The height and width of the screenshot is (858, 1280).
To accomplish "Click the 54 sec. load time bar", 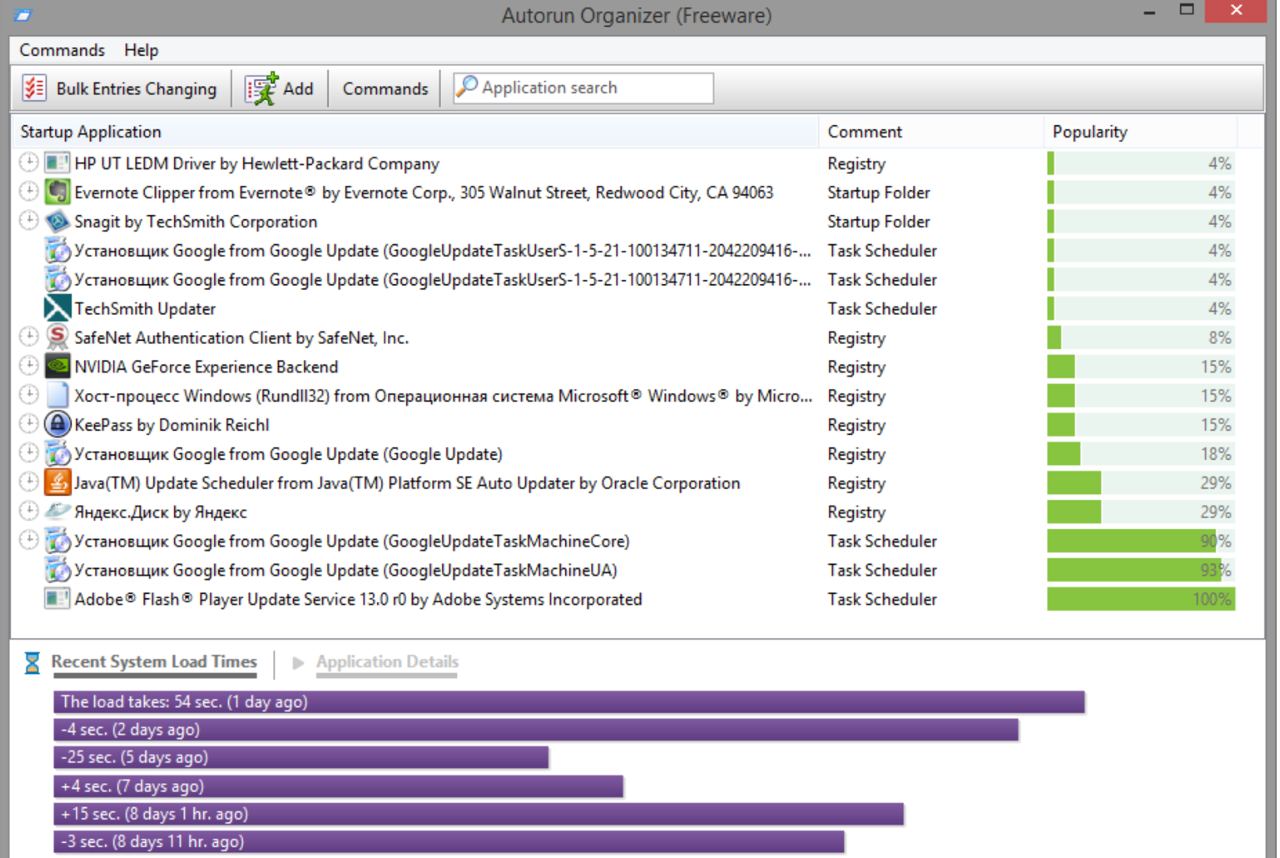I will point(568,702).
